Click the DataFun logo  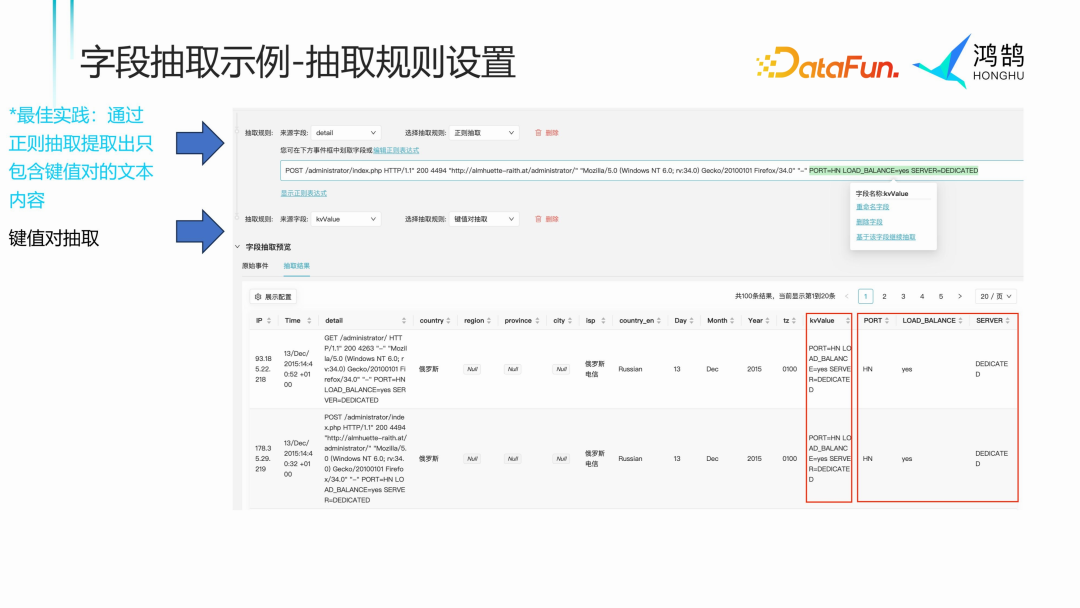click(x=828, y=62)
